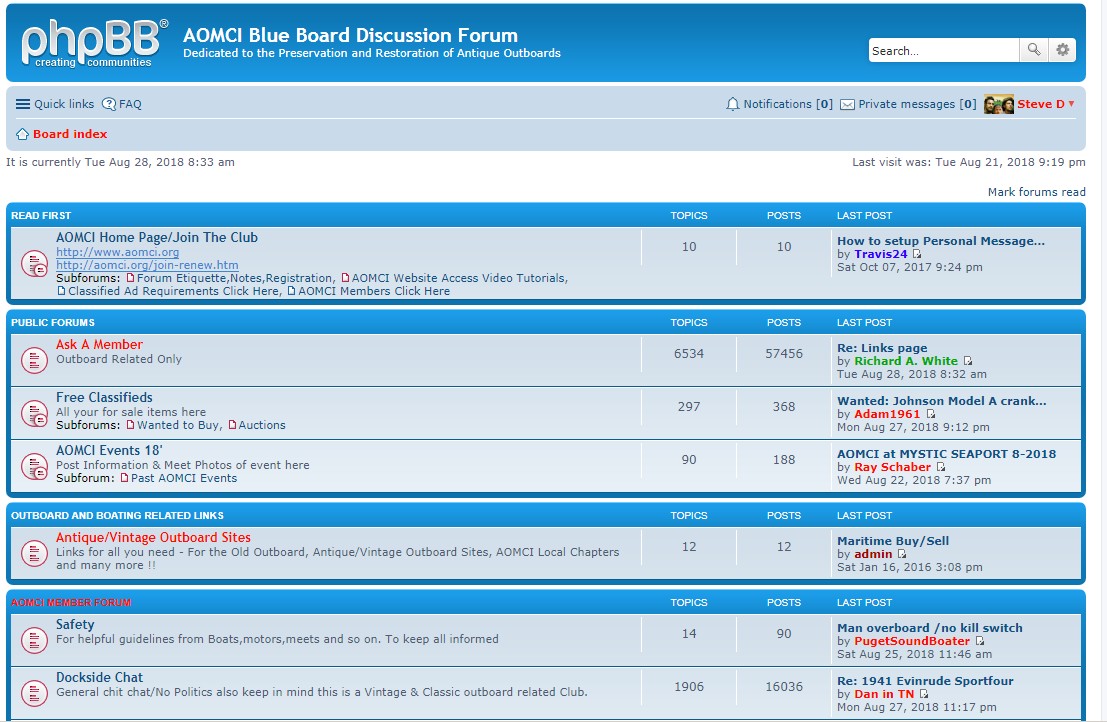Open the FAQ page link
Image resolution: width=1107 pixels, height=722 pixels.
click(x=130, y=104)
